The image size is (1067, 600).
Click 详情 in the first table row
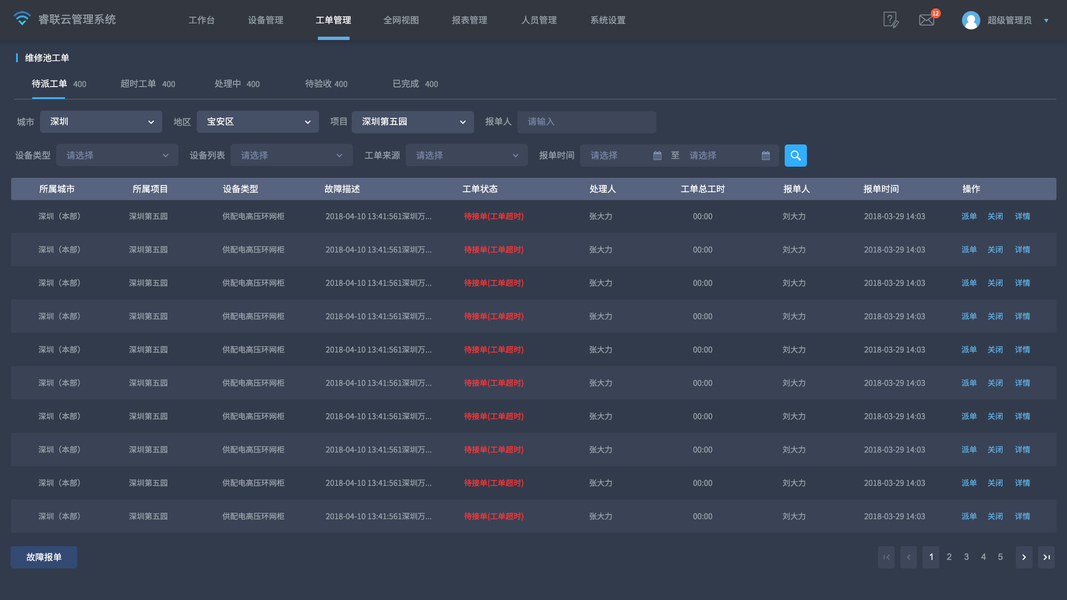tap(1022, 216)
